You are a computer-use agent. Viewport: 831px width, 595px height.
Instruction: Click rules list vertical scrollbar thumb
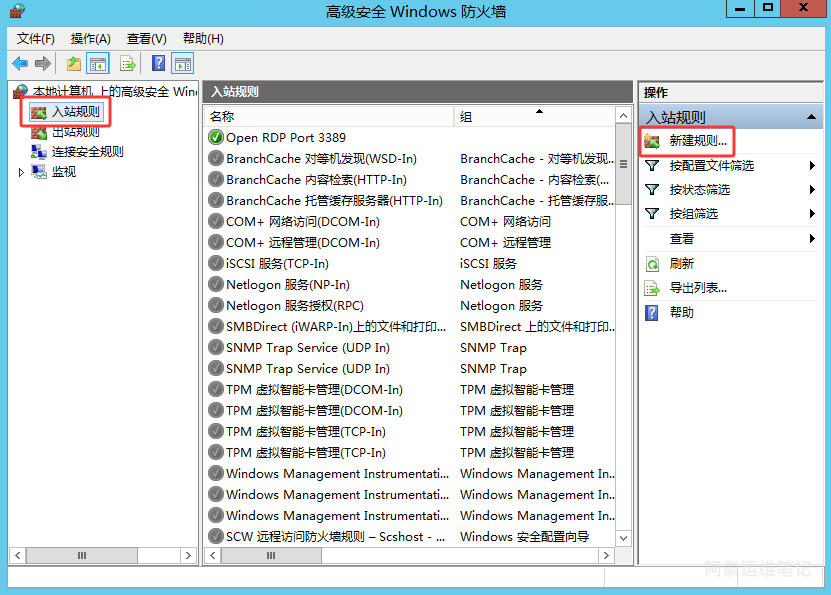(623, 164)
